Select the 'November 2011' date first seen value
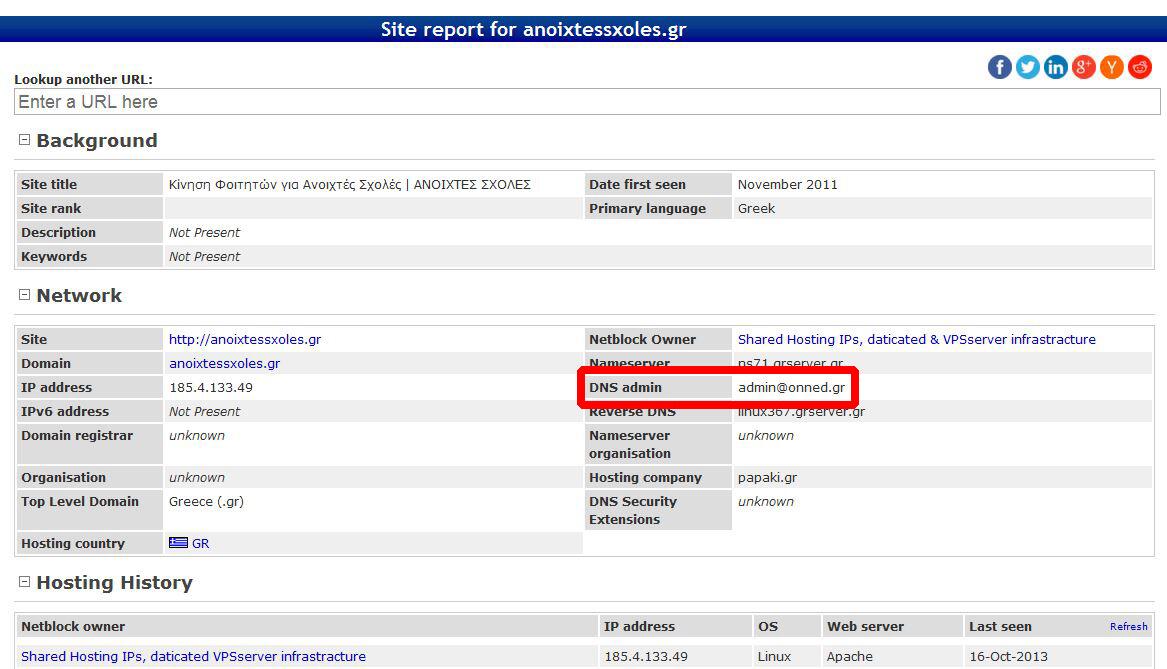1167x669 pixels. coord(787,185)
